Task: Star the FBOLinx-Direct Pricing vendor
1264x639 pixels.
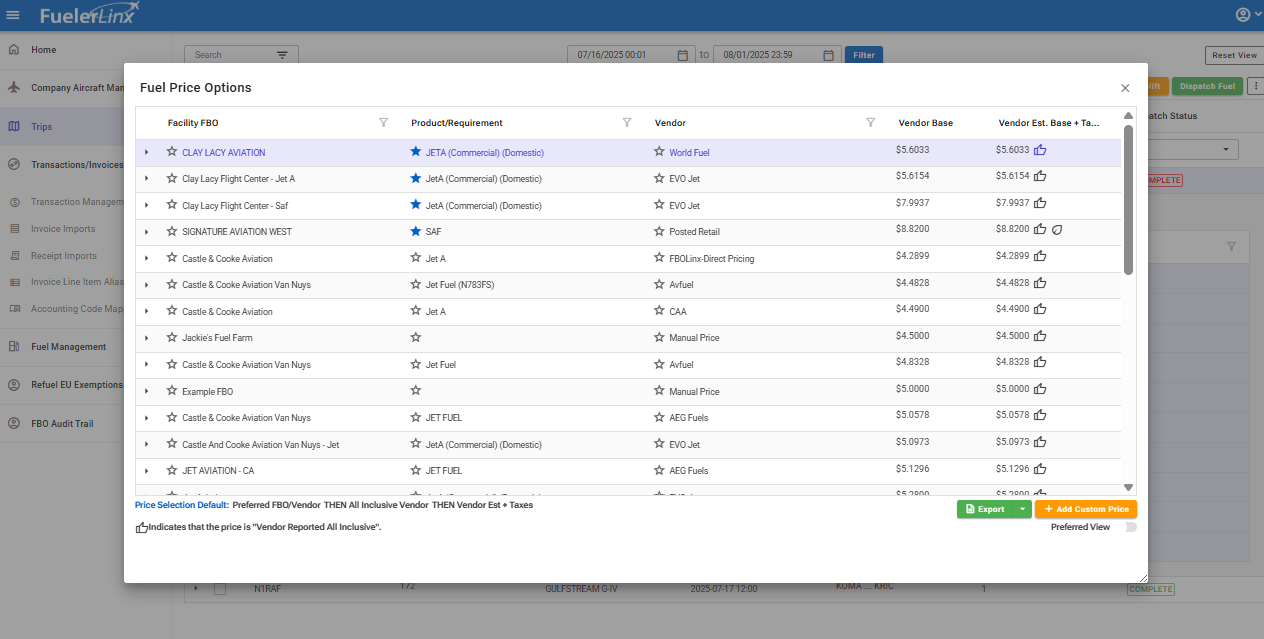Action: tap(659, 258)
